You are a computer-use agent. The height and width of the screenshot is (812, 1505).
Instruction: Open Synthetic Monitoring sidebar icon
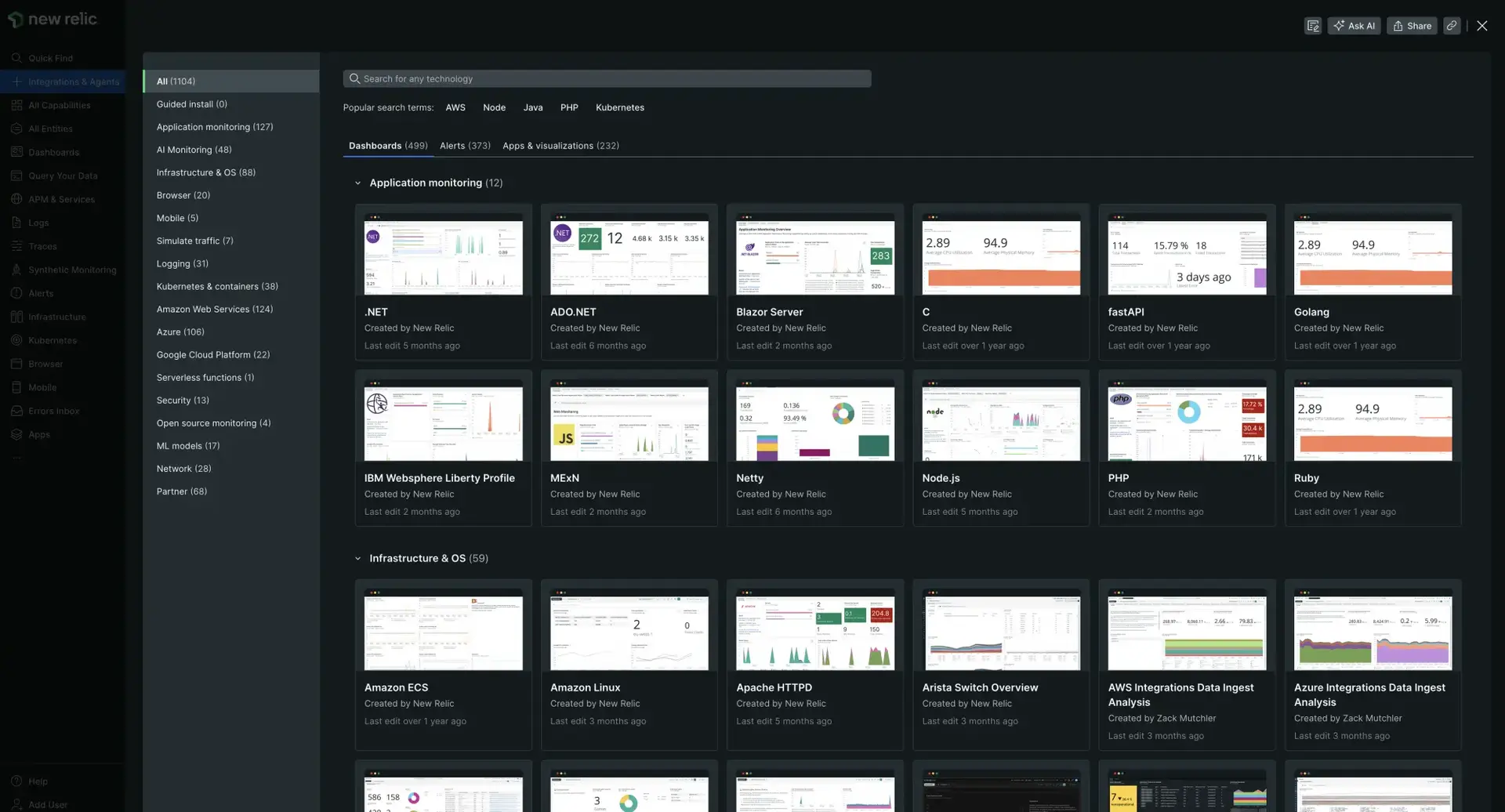click(x=16, y=270)
